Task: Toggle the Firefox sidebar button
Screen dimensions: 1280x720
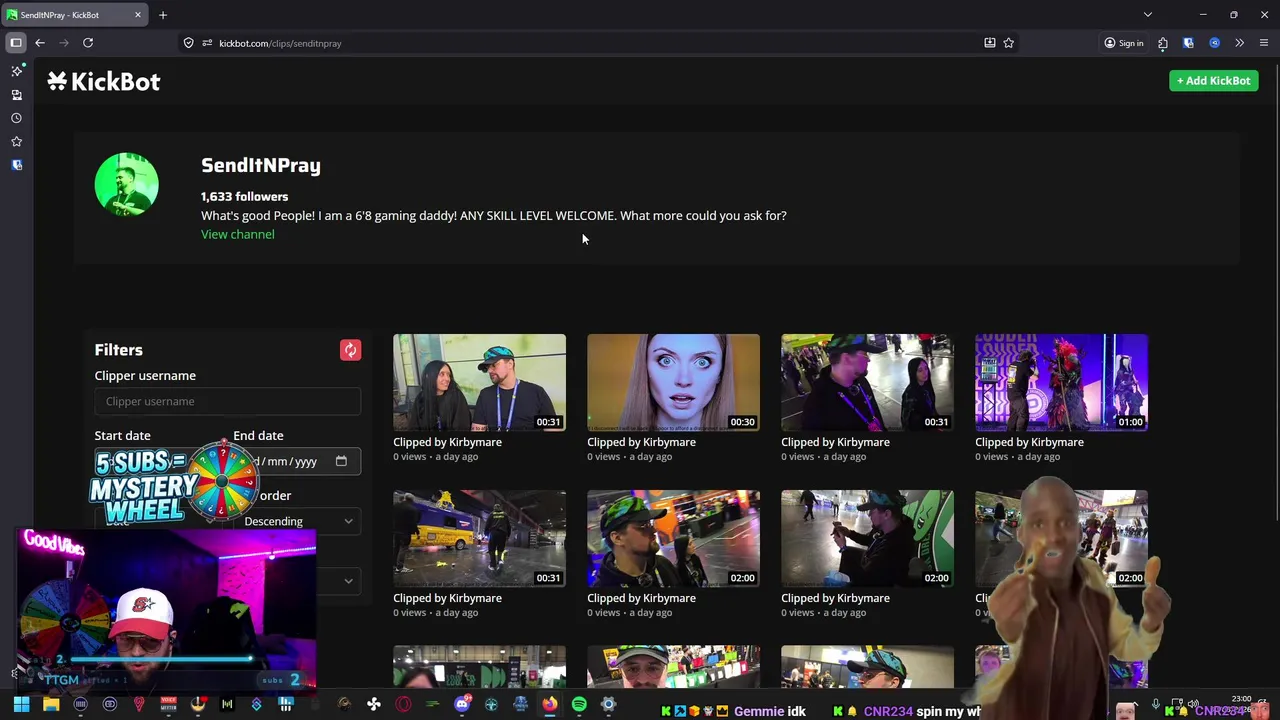Action: 16,43
